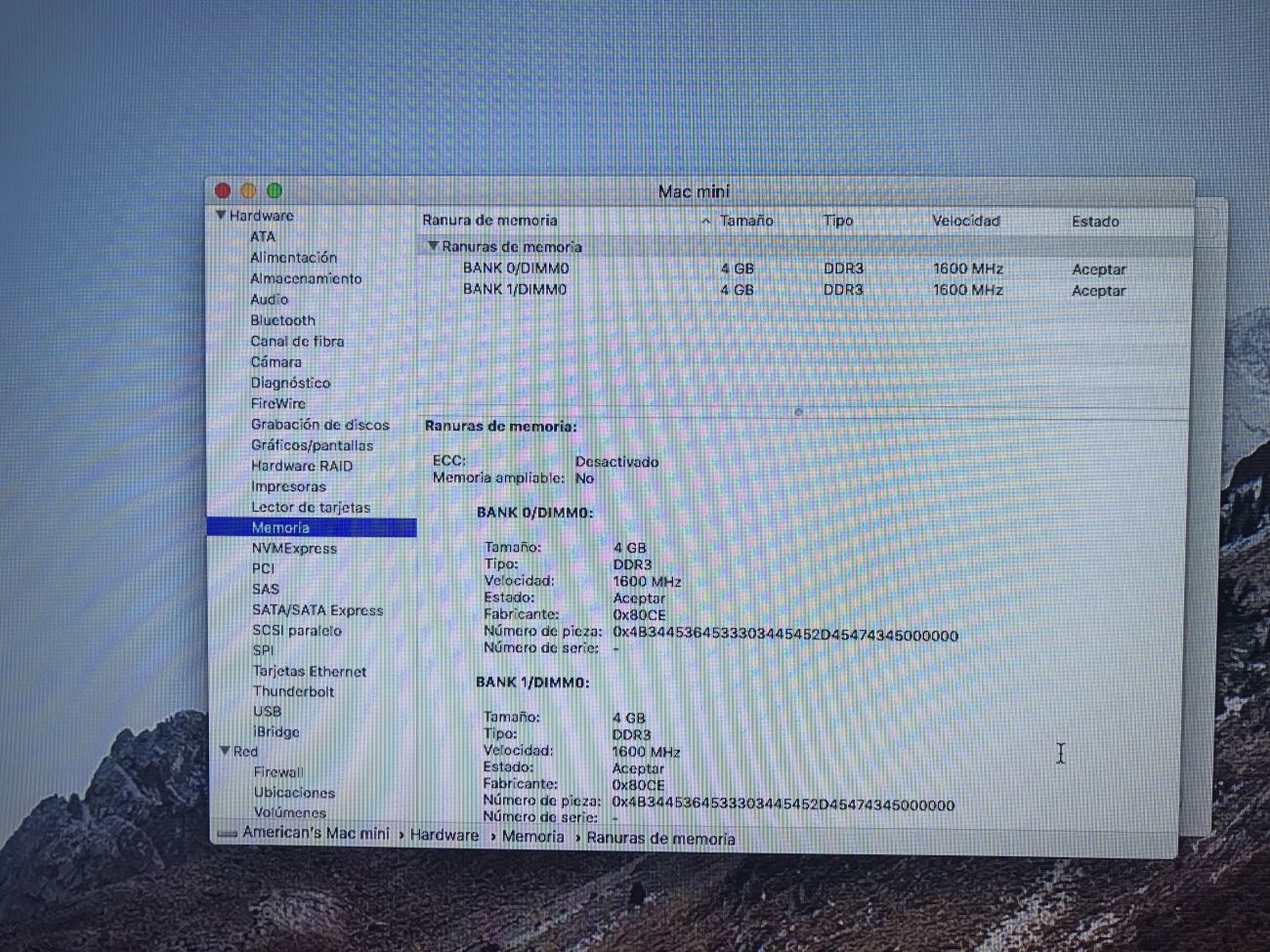Sort by the Tipo column header
Image resolution: width=1270 pixels, height=952 pixels.
(837, 221)
